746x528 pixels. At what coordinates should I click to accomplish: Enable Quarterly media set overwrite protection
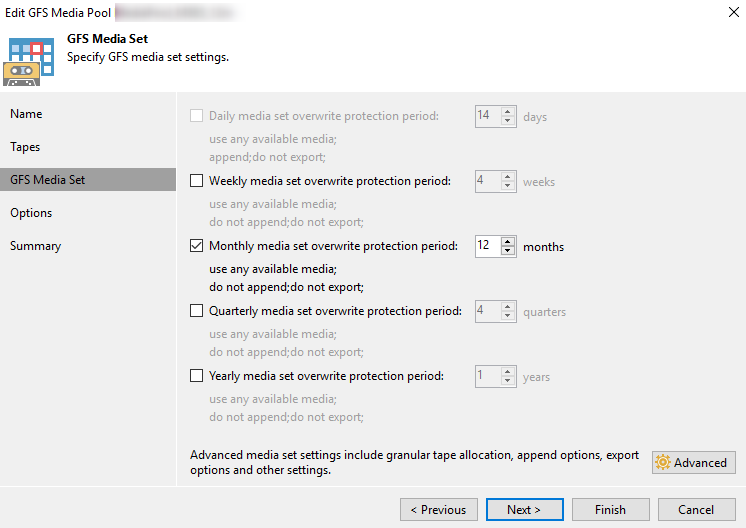point(197,311)
